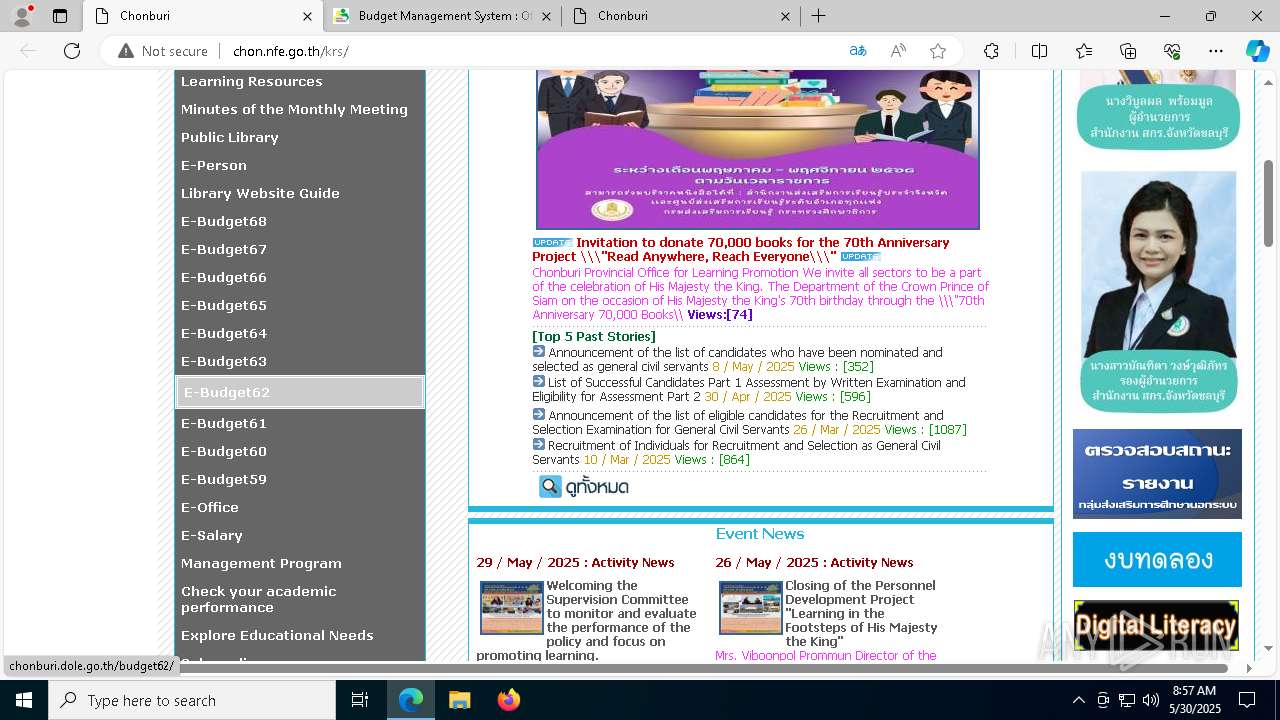Open the Edge profile icon
Image resolution: width=1280 pixels, height=720 pixels.
(22, 16)
